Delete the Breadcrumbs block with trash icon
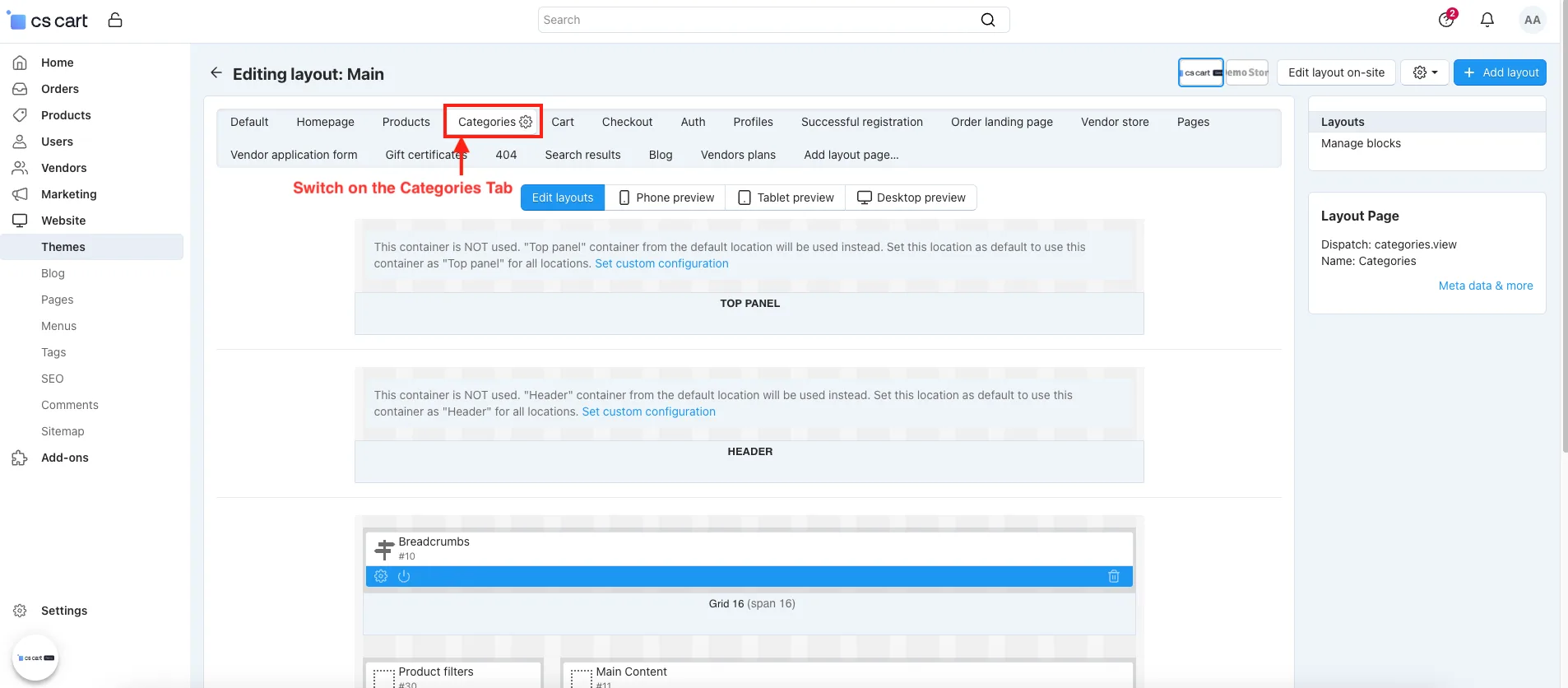 1114,576
